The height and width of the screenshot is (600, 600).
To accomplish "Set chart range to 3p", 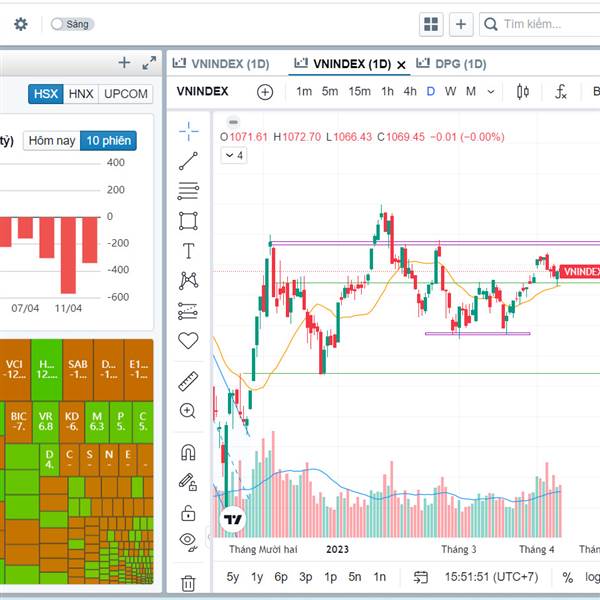I will (x=306, y=577).
